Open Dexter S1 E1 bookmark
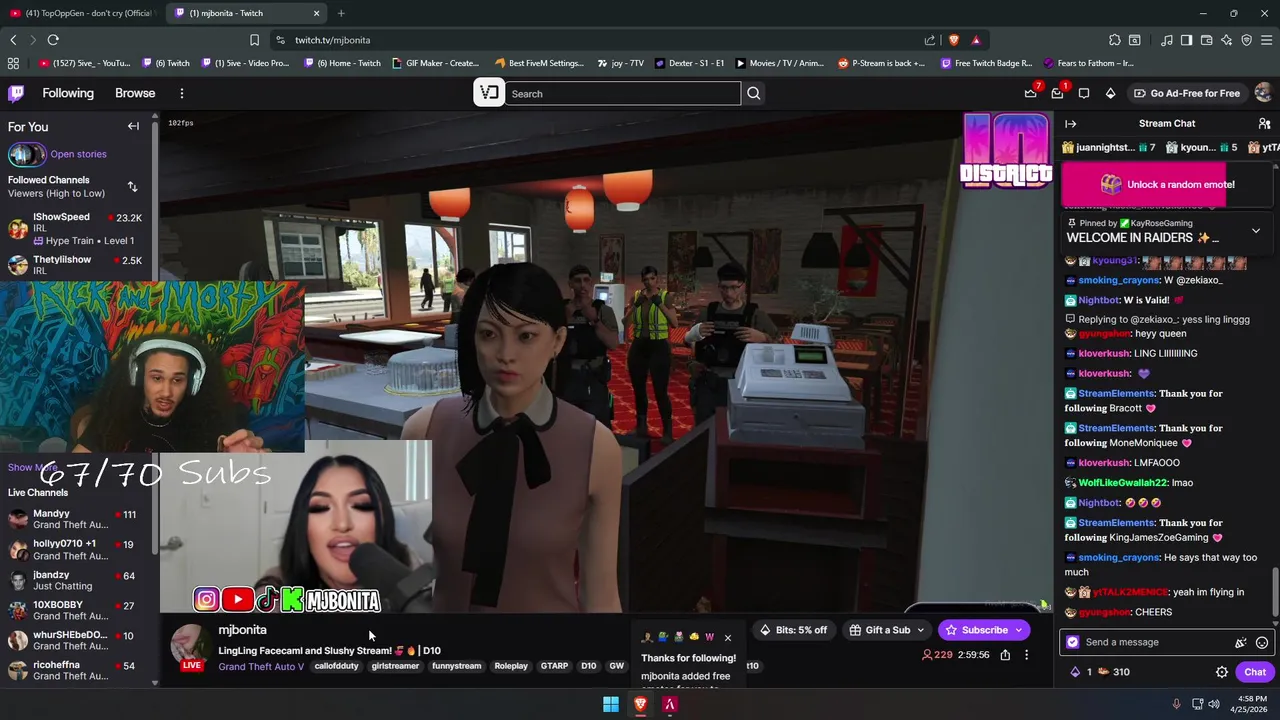Image resolution: width=1280 pixels, height=720 pixels. click(690, 63)
